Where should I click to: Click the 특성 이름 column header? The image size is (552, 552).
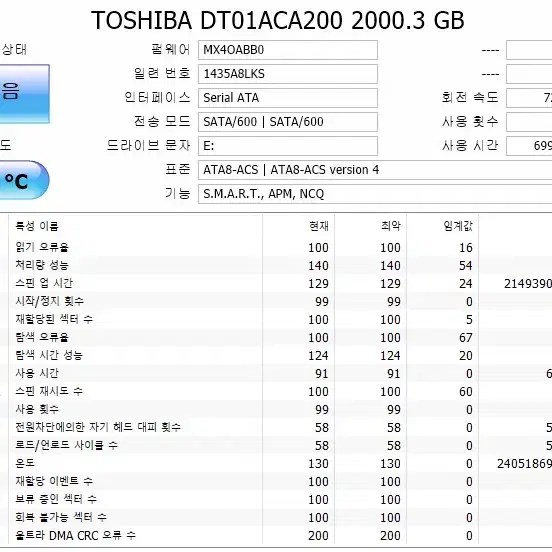click(37, 226)
